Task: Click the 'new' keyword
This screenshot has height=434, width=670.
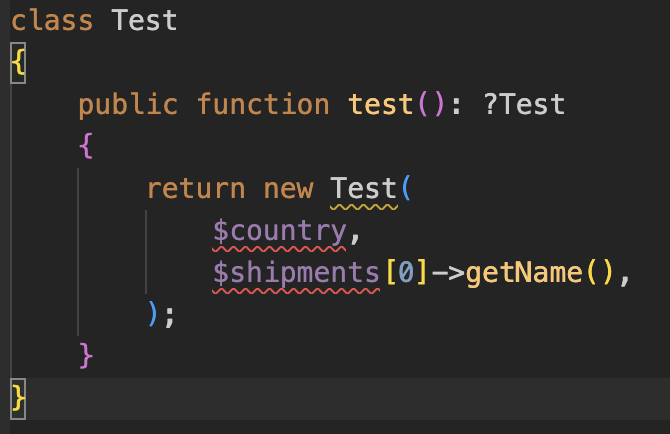Action: click(288, 188)
